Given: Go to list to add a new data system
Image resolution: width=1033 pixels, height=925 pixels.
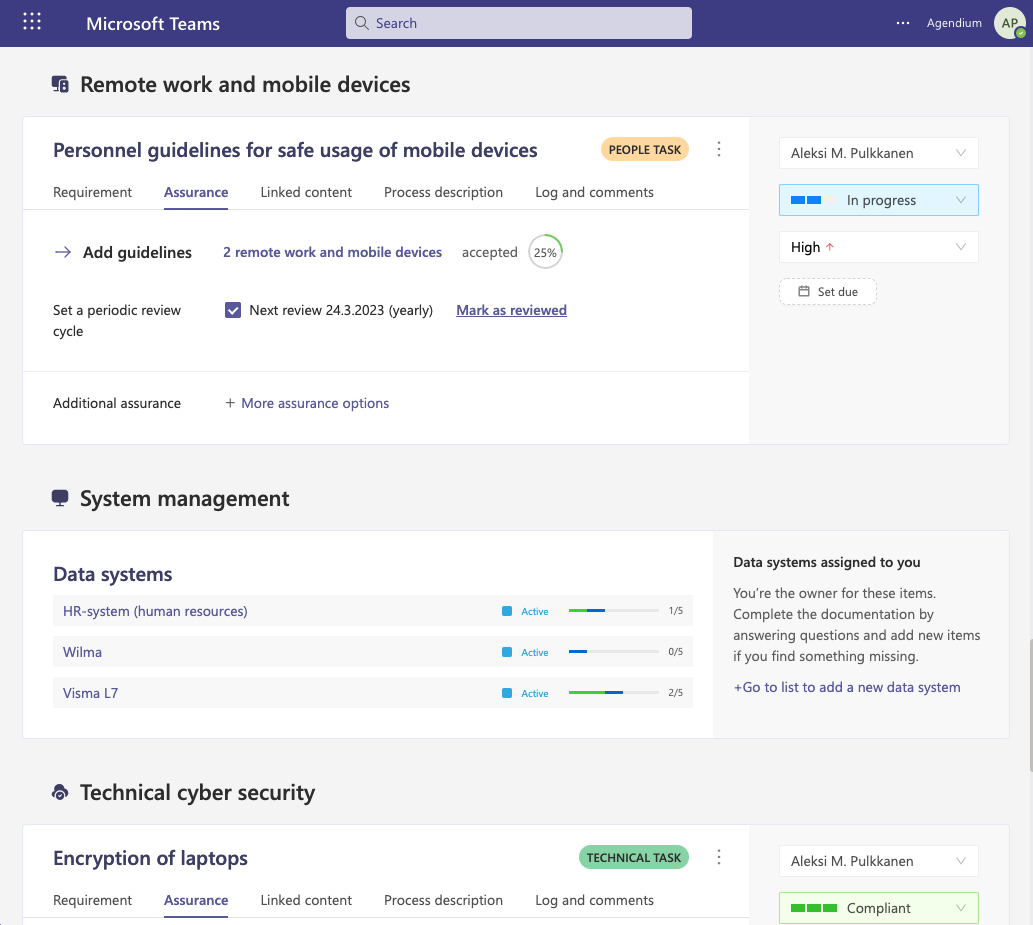Looking at the screenshot, I should tap(847, 687).
